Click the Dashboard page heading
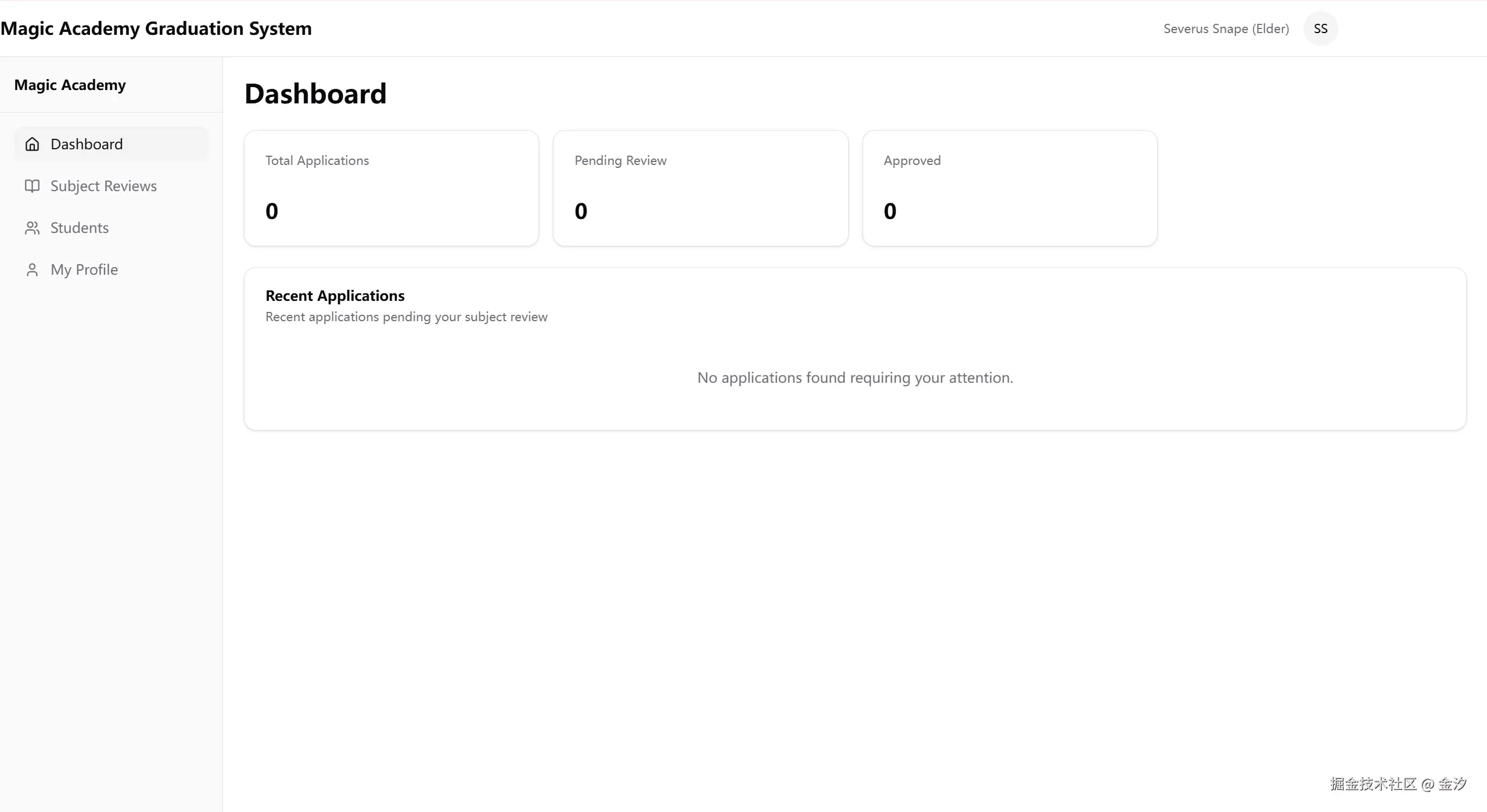Viewport: 1487px width, 812px height. (x=315, y=94)
